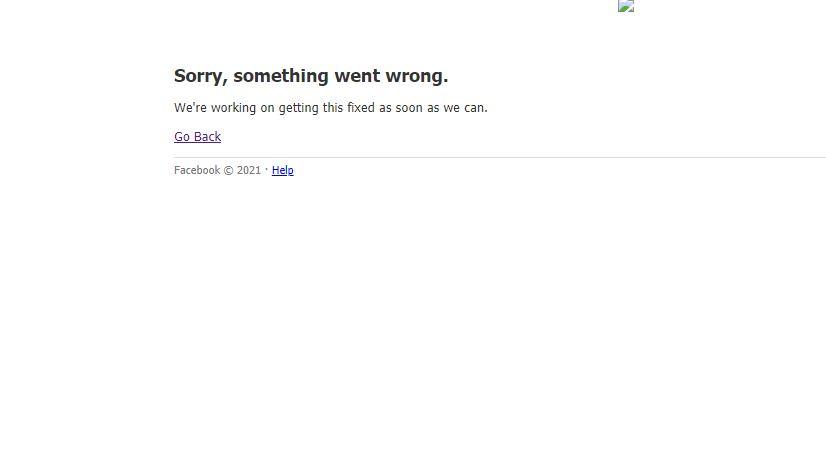Click the word 'something' in the heading

pos(281,76)
